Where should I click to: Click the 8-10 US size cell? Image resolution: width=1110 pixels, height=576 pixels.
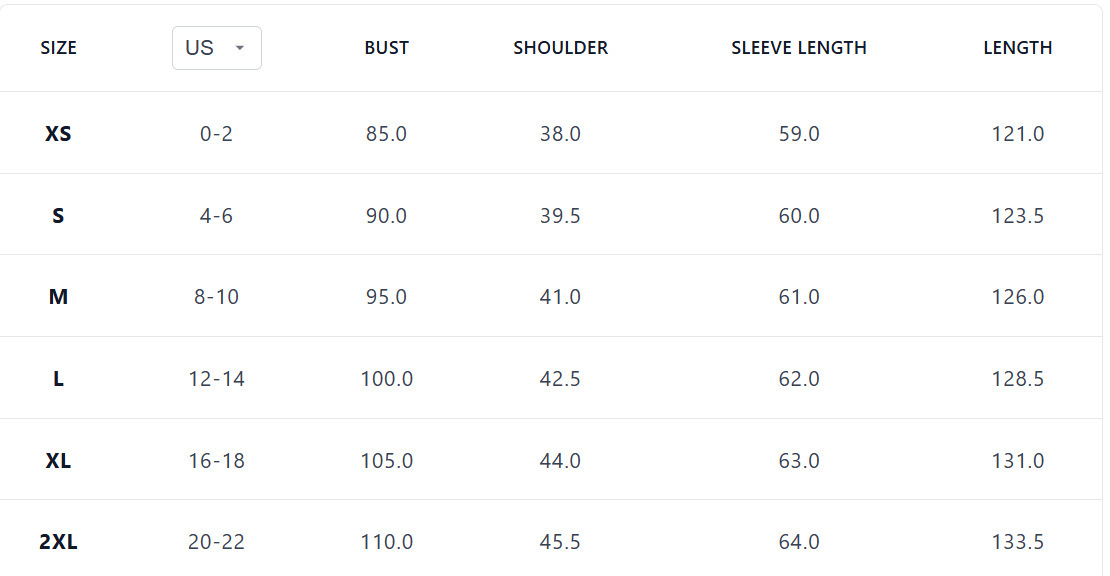pyautogui.click(x=216, y=297)
